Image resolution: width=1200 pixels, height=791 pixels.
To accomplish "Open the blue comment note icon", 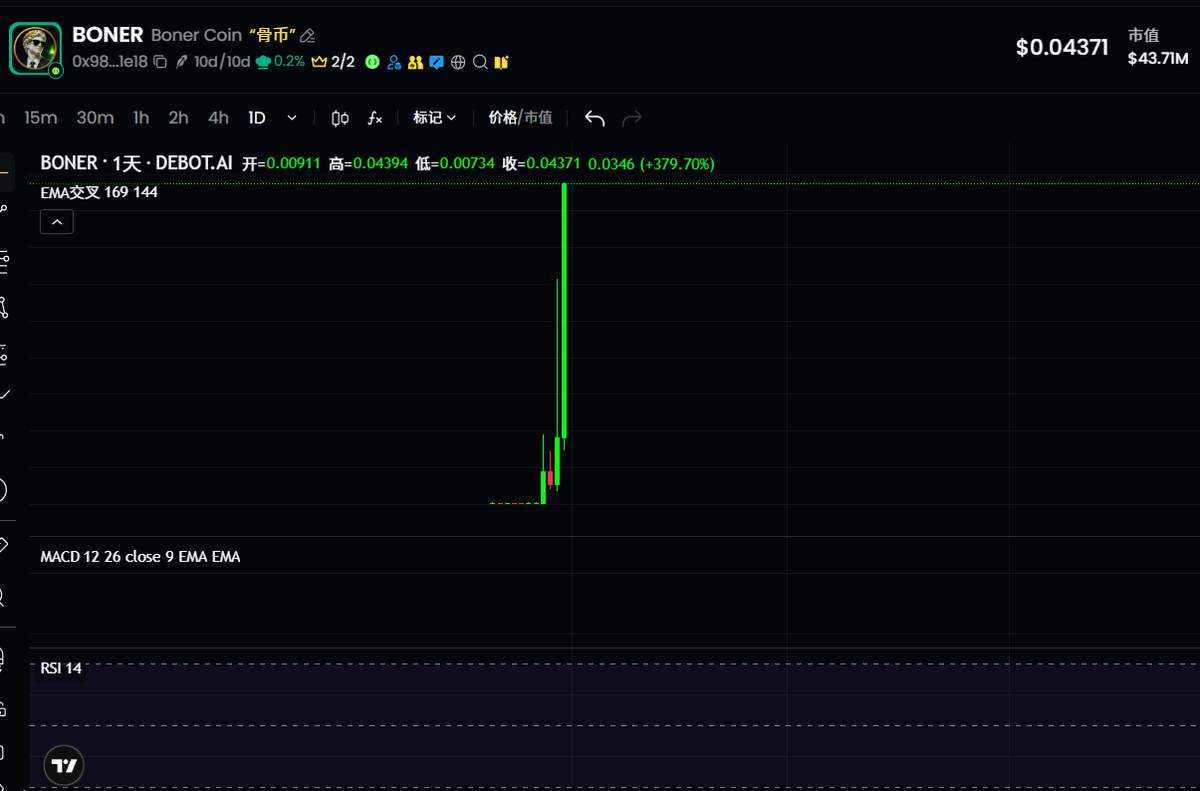I will 436,62.
